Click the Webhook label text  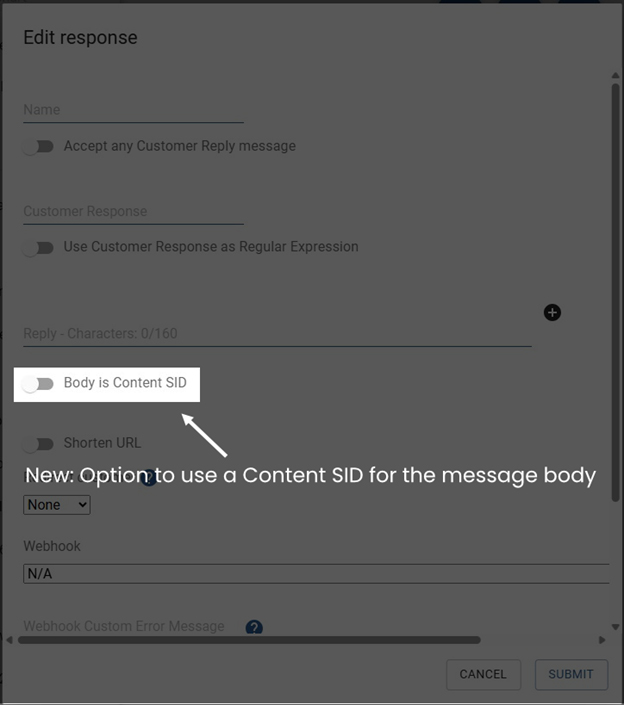point(52,546)
